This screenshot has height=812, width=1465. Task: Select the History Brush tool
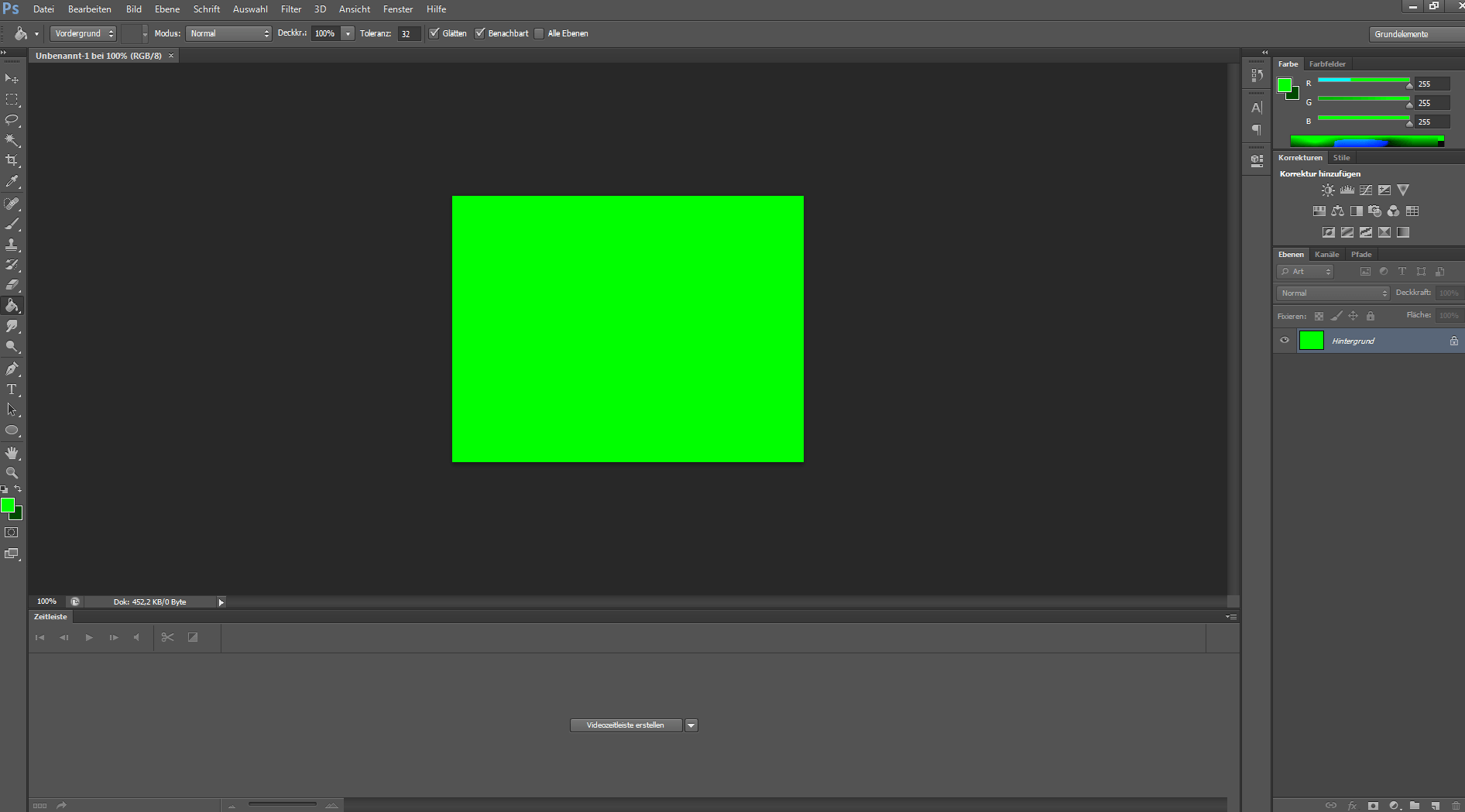pos(12,265)
